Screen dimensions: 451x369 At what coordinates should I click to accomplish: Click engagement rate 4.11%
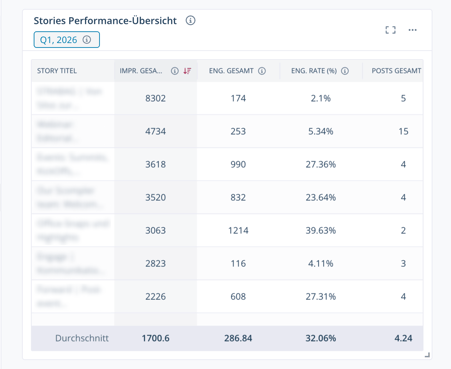pos(321,263)
